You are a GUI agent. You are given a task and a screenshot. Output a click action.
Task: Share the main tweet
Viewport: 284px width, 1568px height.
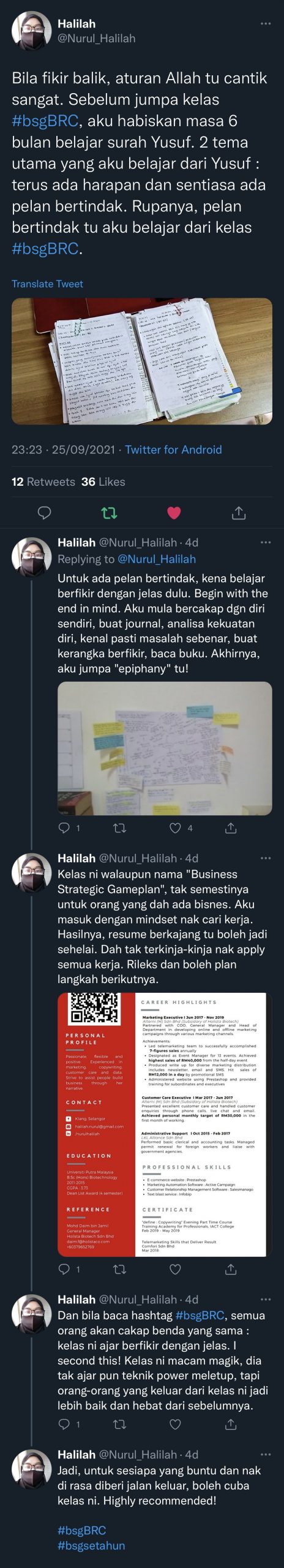(239, 513)
